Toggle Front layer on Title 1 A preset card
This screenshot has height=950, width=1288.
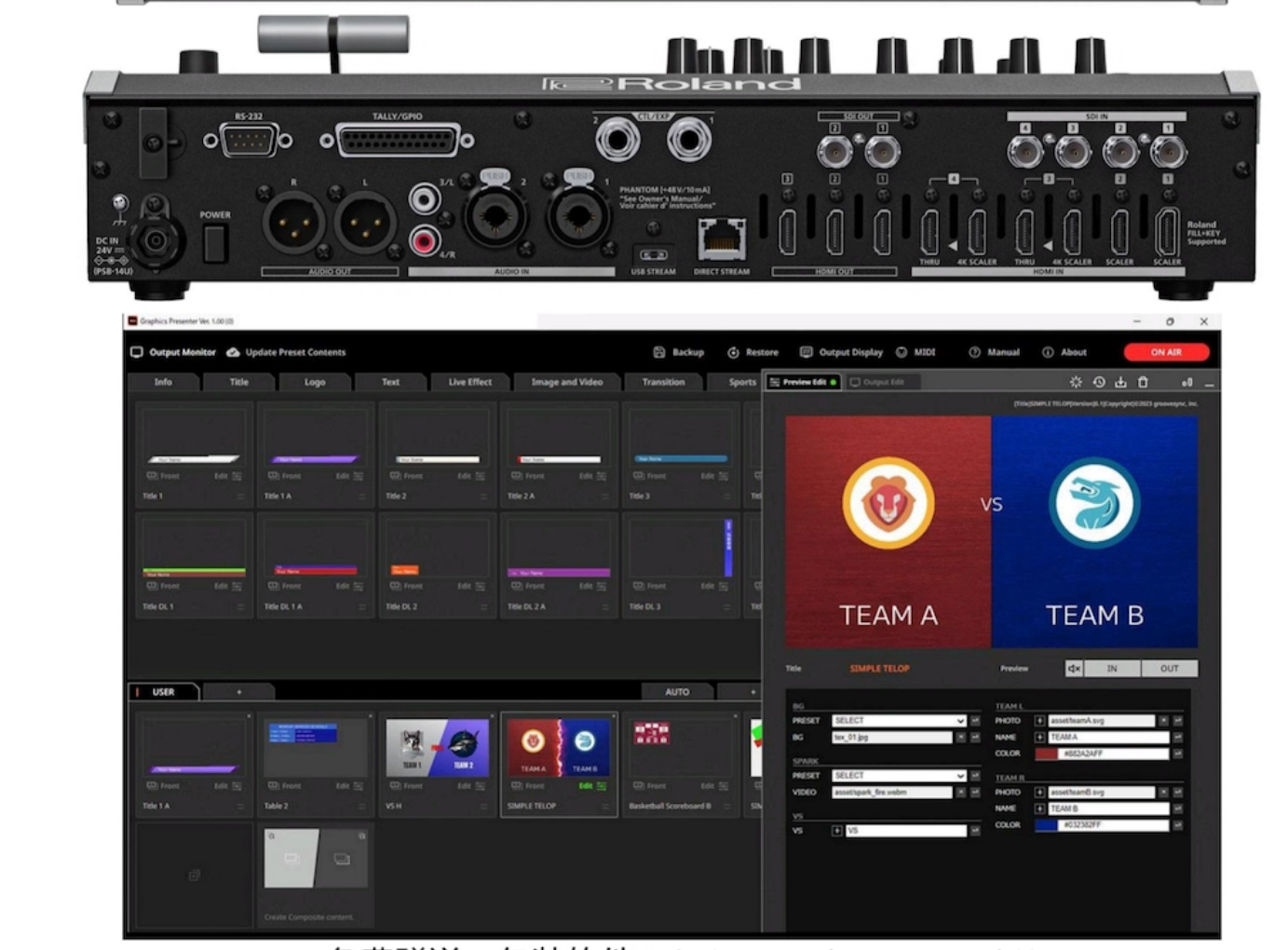[285, 476]
